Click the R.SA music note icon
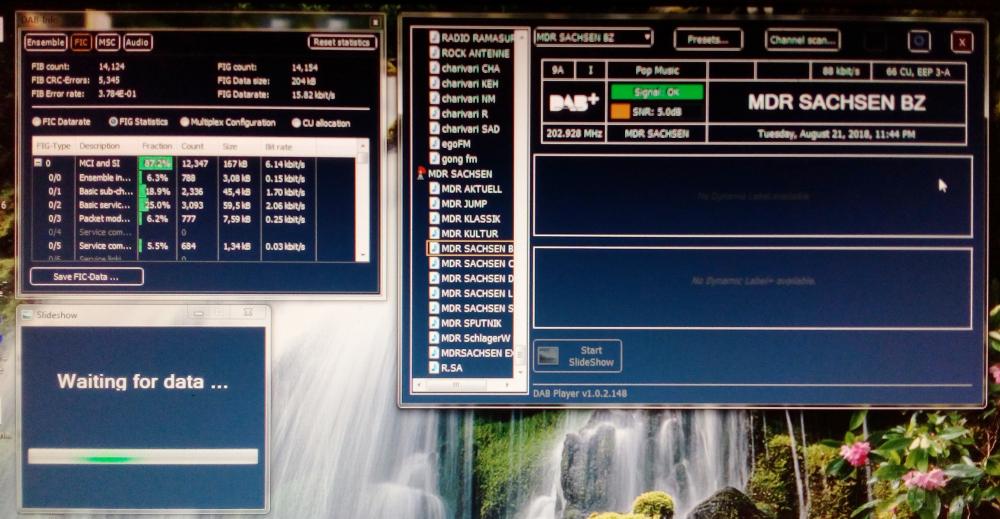 (434, 368)
